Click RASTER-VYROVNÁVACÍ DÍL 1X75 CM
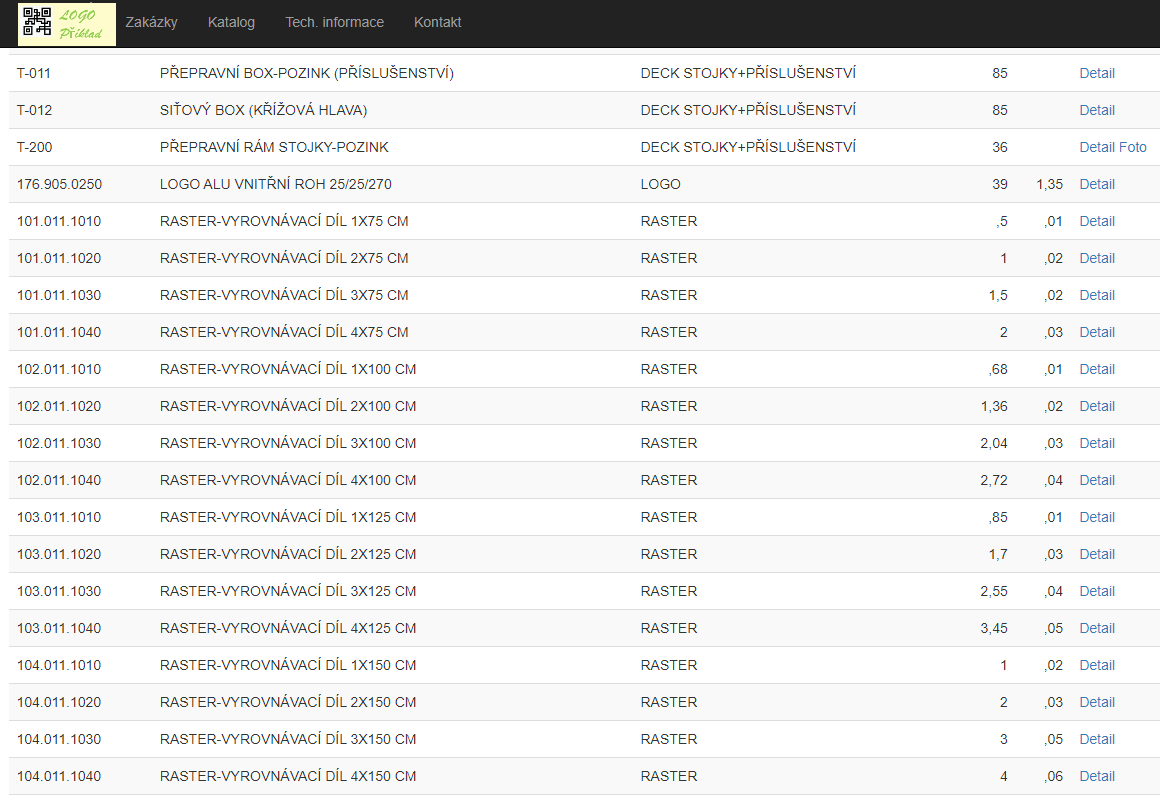1160x796 pixels. (284, 221)
